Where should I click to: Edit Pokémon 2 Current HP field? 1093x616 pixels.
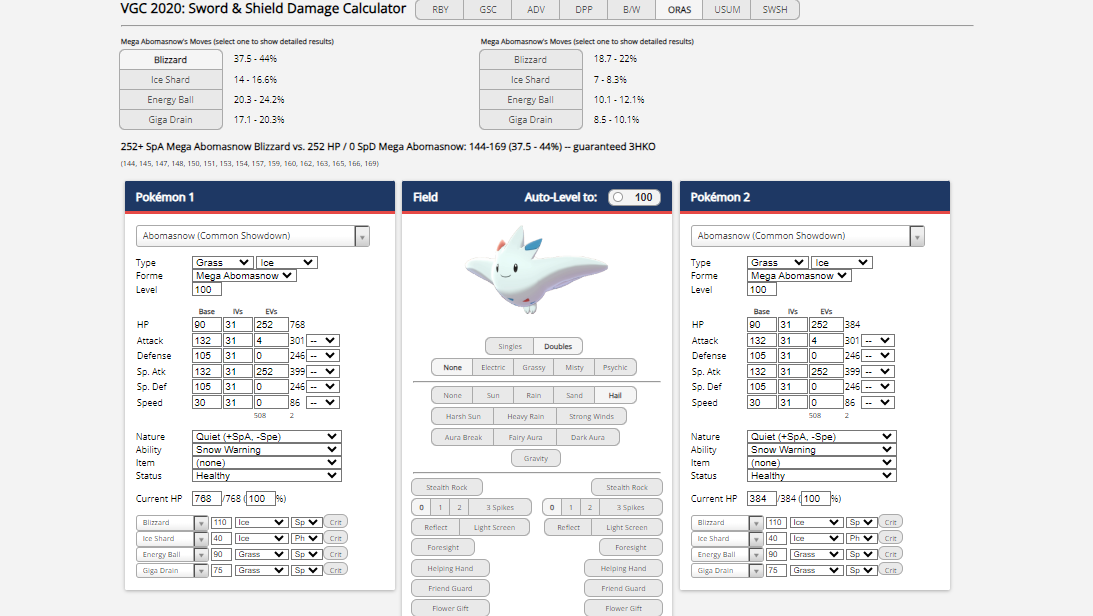[x=762, y=498]
